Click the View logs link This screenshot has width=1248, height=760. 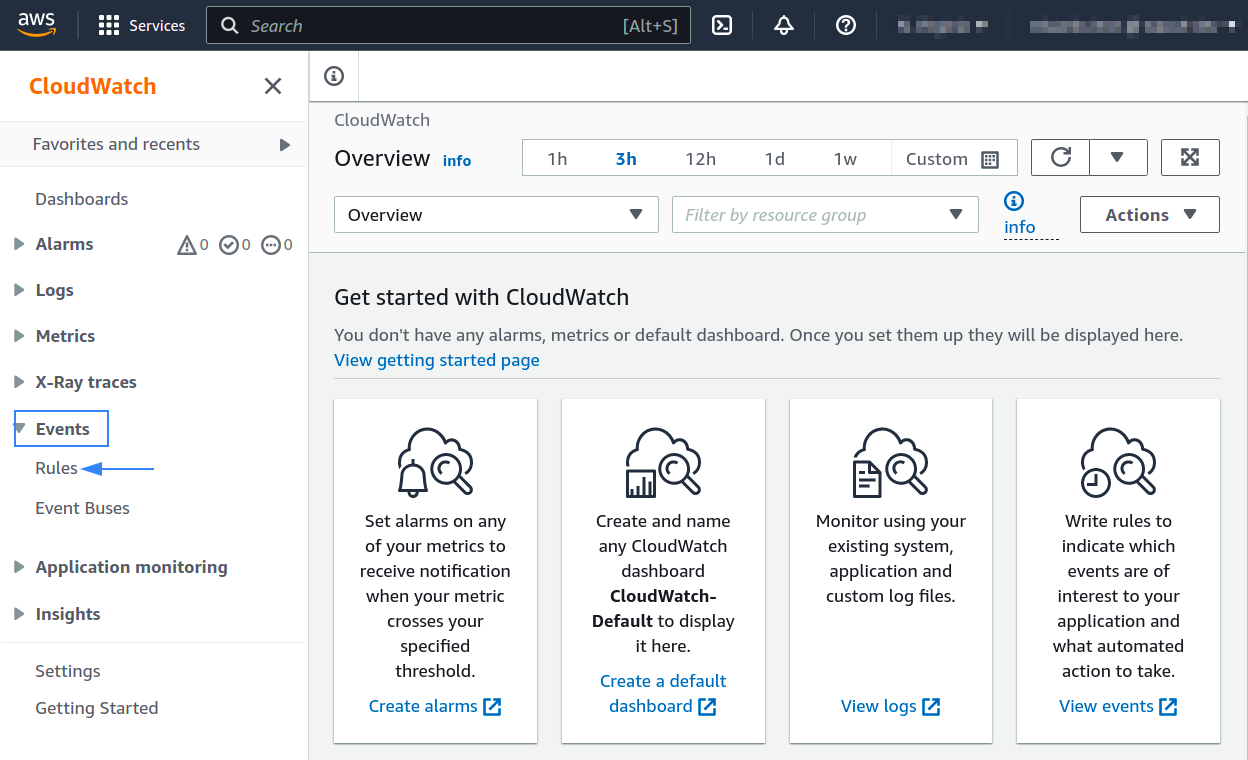click(x=891, y=706)
